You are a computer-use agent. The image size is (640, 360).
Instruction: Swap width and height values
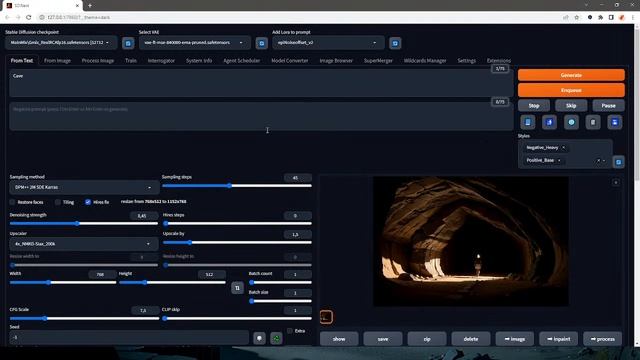coord(238,288)
